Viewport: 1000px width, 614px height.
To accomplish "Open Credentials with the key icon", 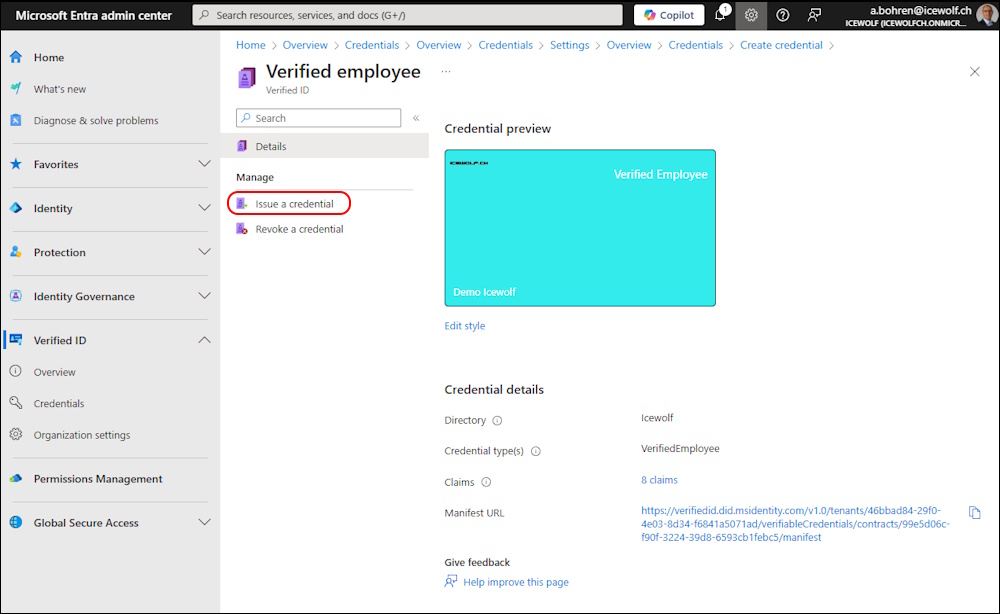I will (16, 403).
